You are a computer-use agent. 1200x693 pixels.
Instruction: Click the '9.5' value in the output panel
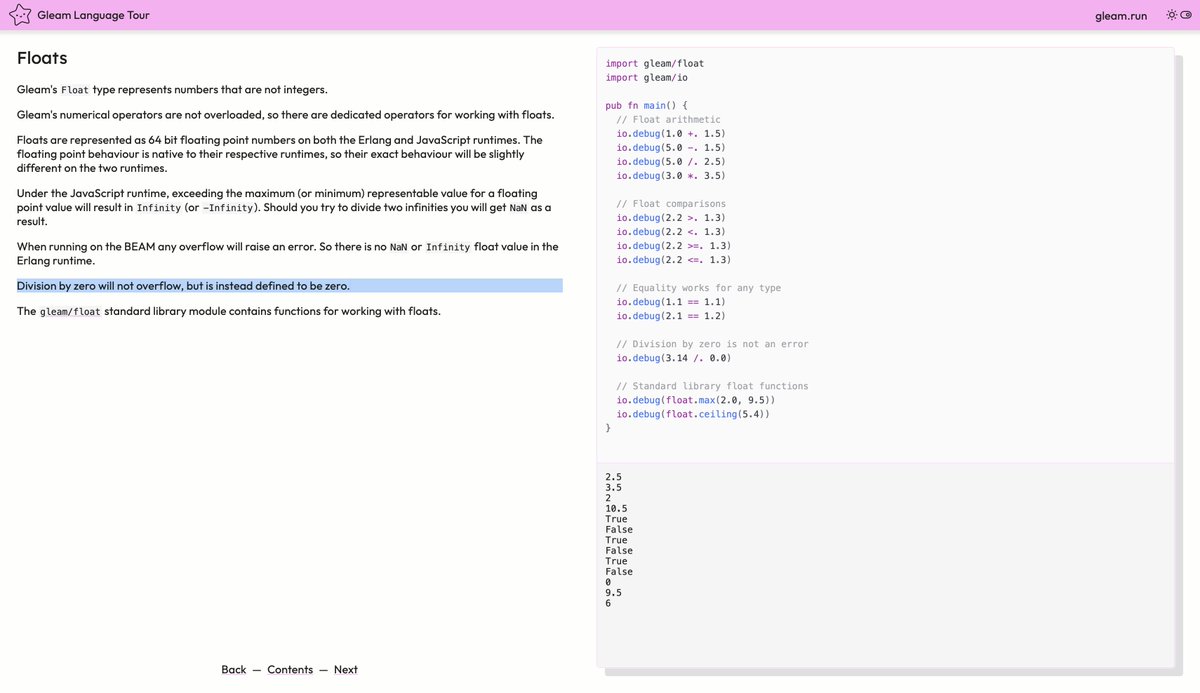(x=613, y=592)
